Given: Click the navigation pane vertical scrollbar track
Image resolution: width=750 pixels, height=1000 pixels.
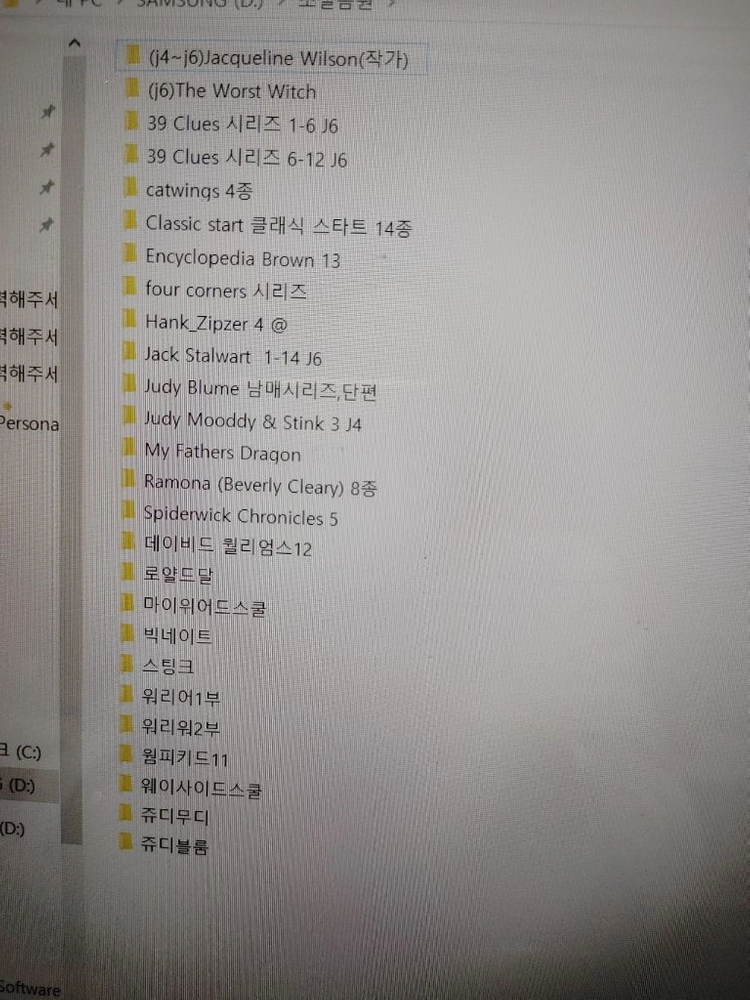Looking at the screenshot, I should (73, 450).
